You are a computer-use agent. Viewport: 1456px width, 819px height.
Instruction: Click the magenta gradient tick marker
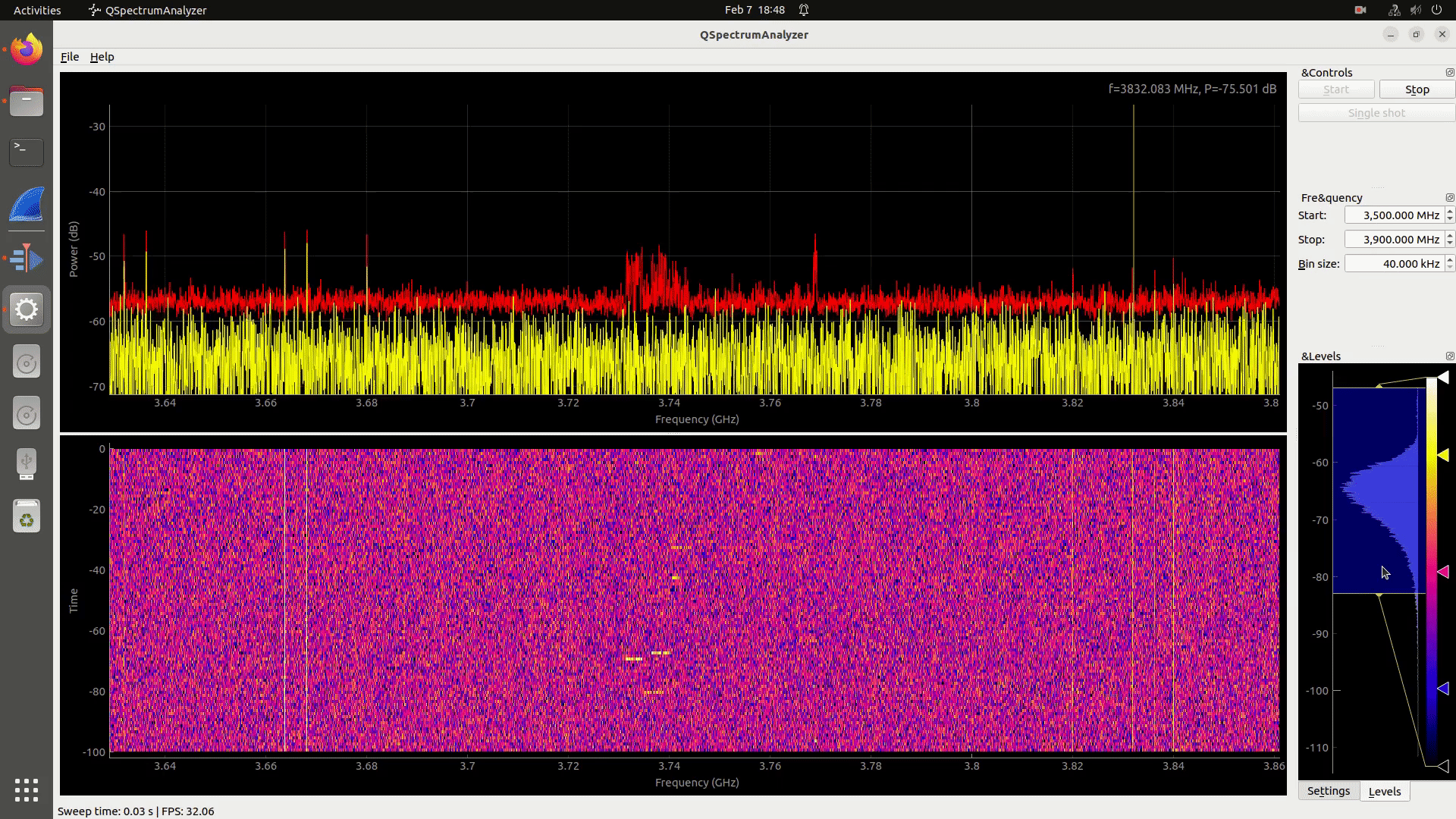click(1443, 572)
